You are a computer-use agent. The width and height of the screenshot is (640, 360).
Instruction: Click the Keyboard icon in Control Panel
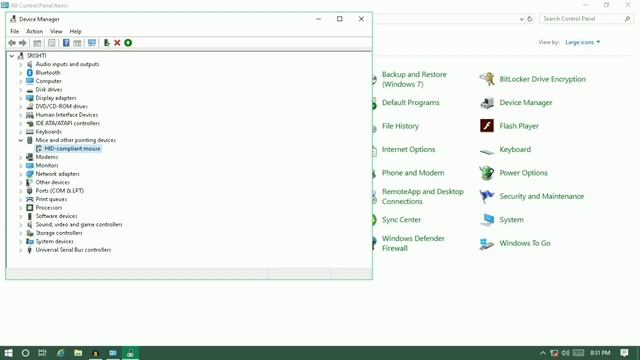pos(487,151)
